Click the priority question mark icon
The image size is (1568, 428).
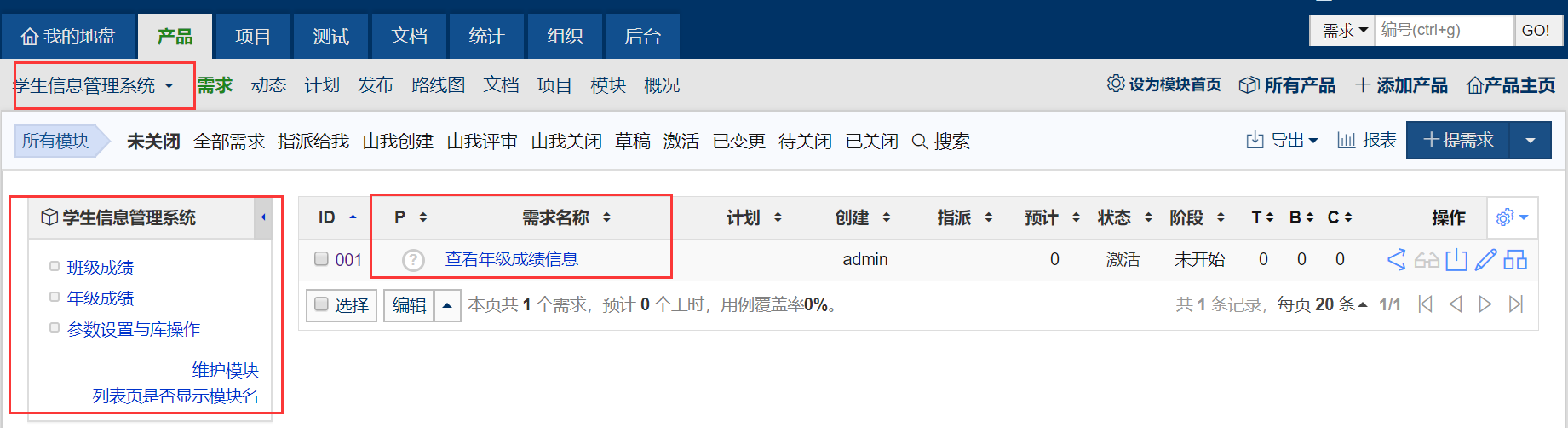click(x=413, y=260)
